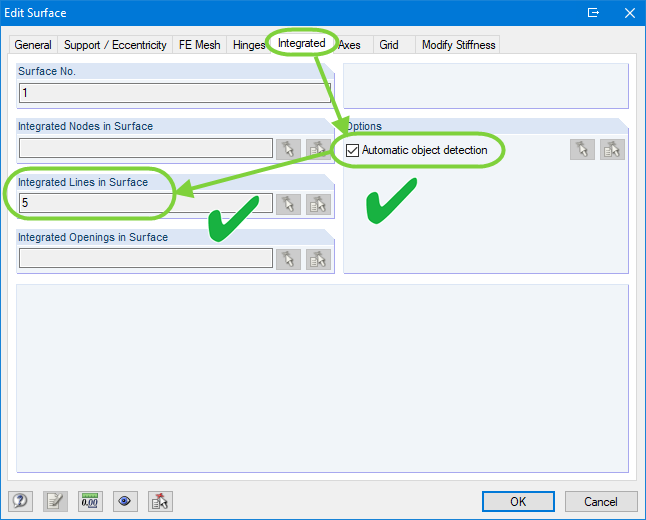Viewport: 646px width, 520px height.
Task: Go to the Axes tab
Action: click(350, 45)
